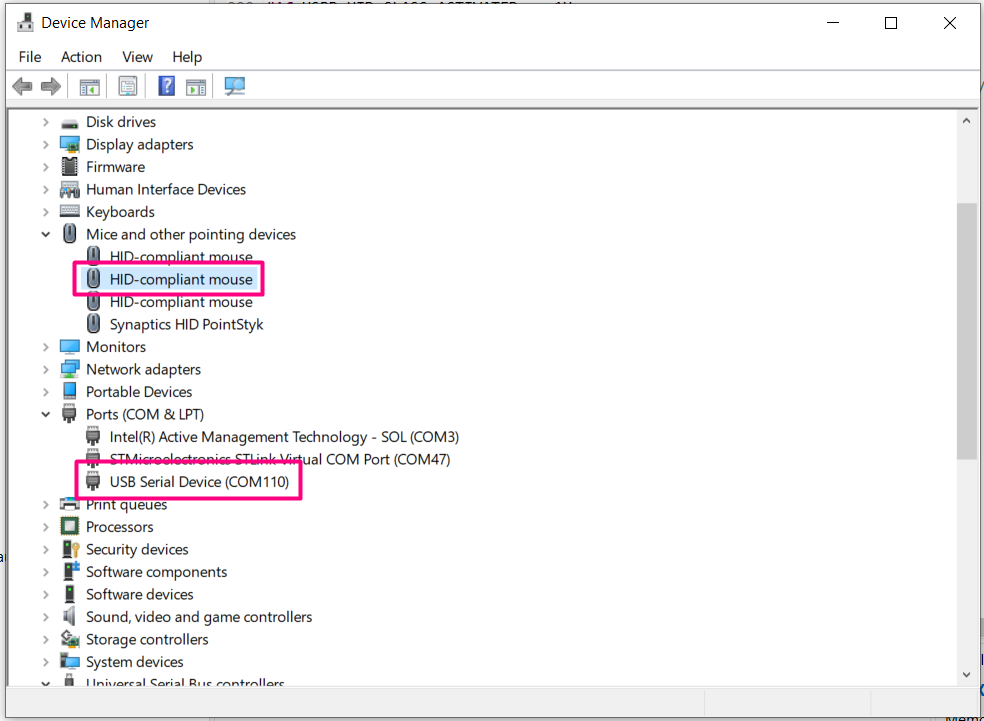Toggle the Show/Hide Action Pane icon
The image size is (984, 721).
tap(196, 86)
